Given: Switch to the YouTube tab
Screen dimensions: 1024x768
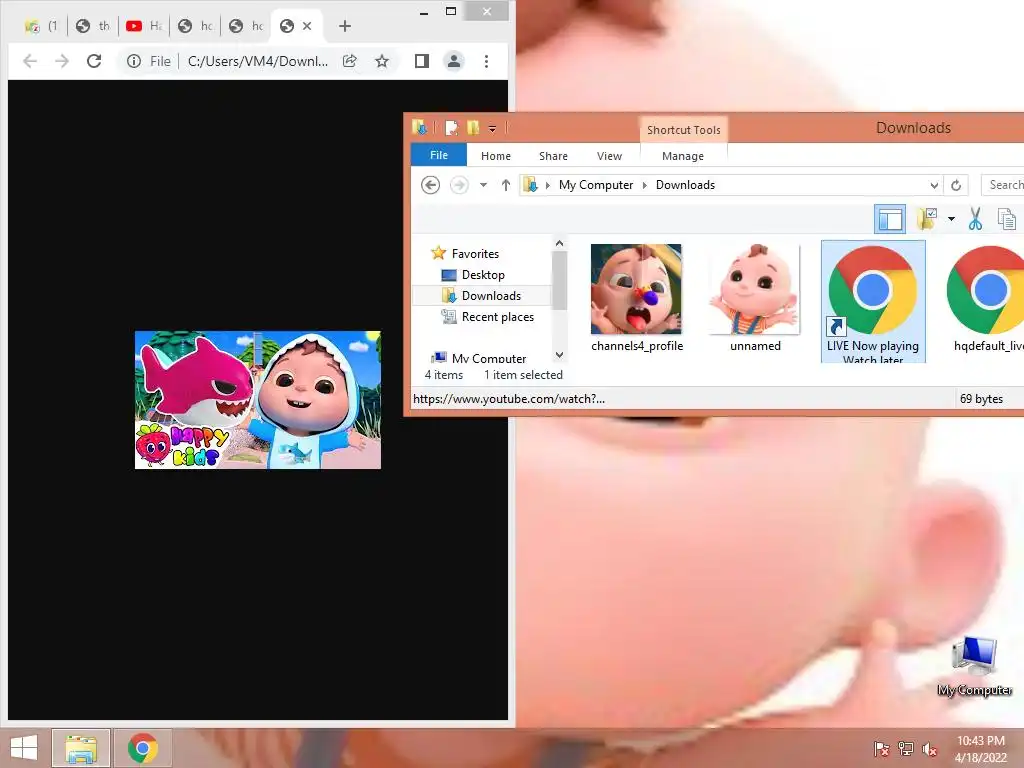Looking at the screenshot, I should 144,26.
